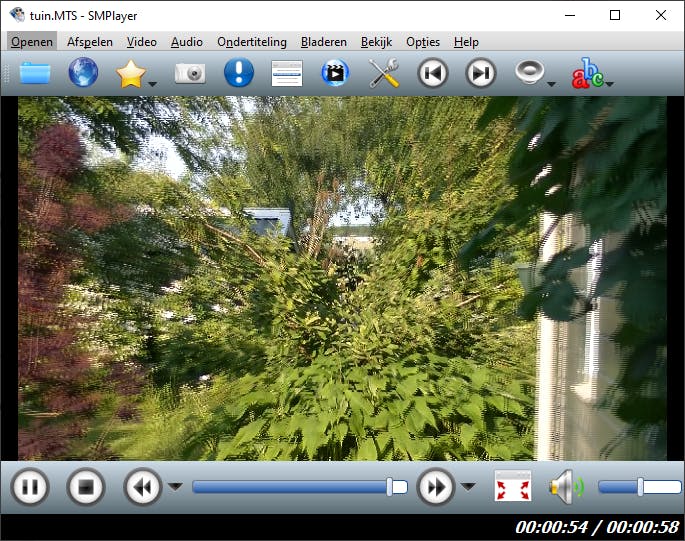Image resolution: width=685 pixels, height=541 pixels.
Task: Open the Ondertiteling menu
Action: coord(252,42)
